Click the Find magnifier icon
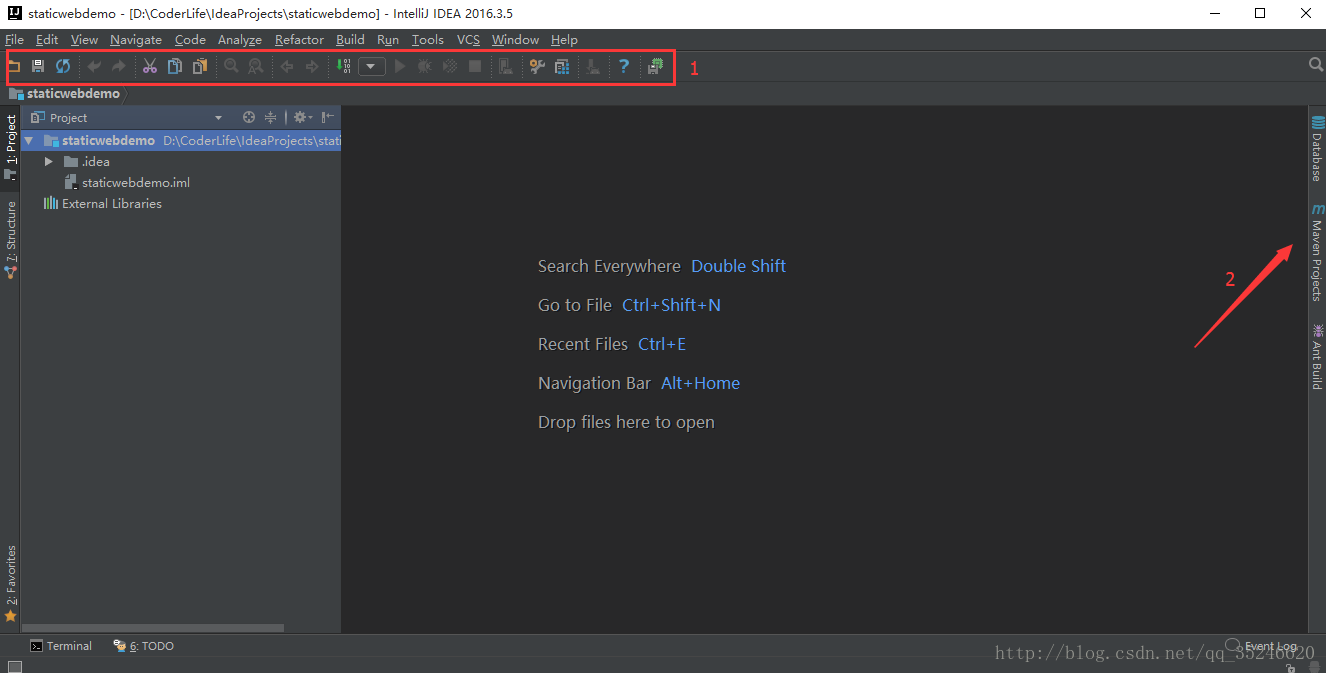Image resolution: width=1326 pixels, height=673 pixels. click(x=231, y=66)
